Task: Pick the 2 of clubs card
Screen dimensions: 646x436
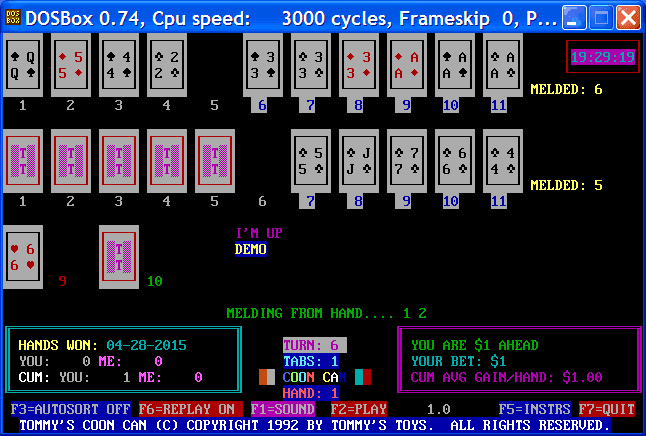Action: (166, 65)
